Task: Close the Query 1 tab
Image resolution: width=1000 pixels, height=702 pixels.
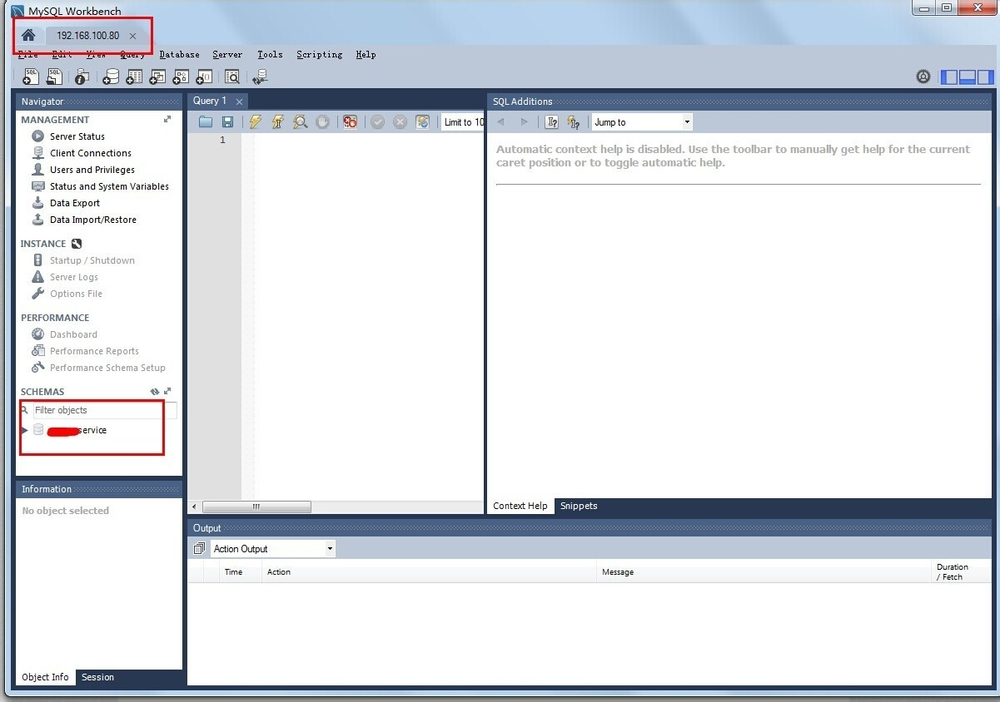Action: tap(239, 101)
